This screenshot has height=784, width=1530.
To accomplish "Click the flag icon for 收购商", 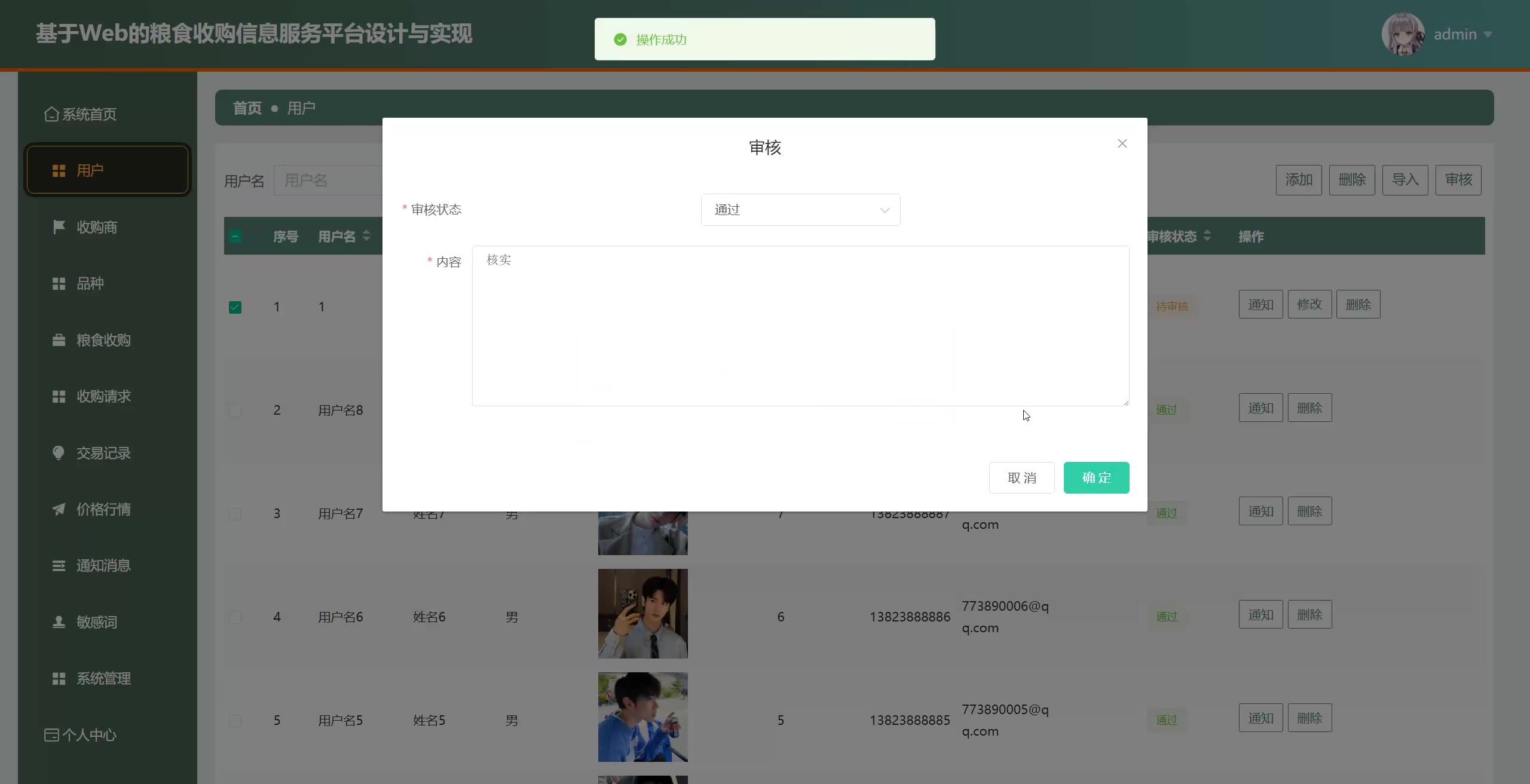I will point(59,227).
